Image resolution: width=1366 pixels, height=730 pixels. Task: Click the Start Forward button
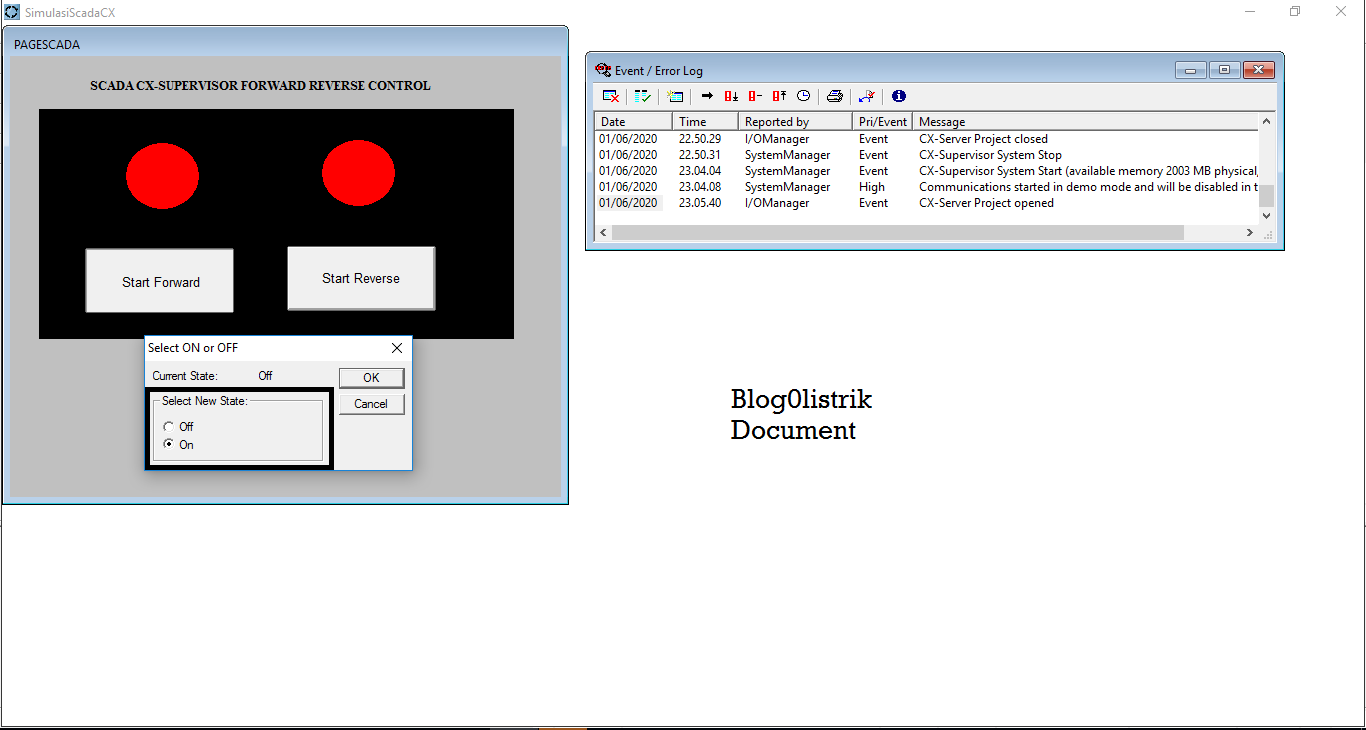160,281
